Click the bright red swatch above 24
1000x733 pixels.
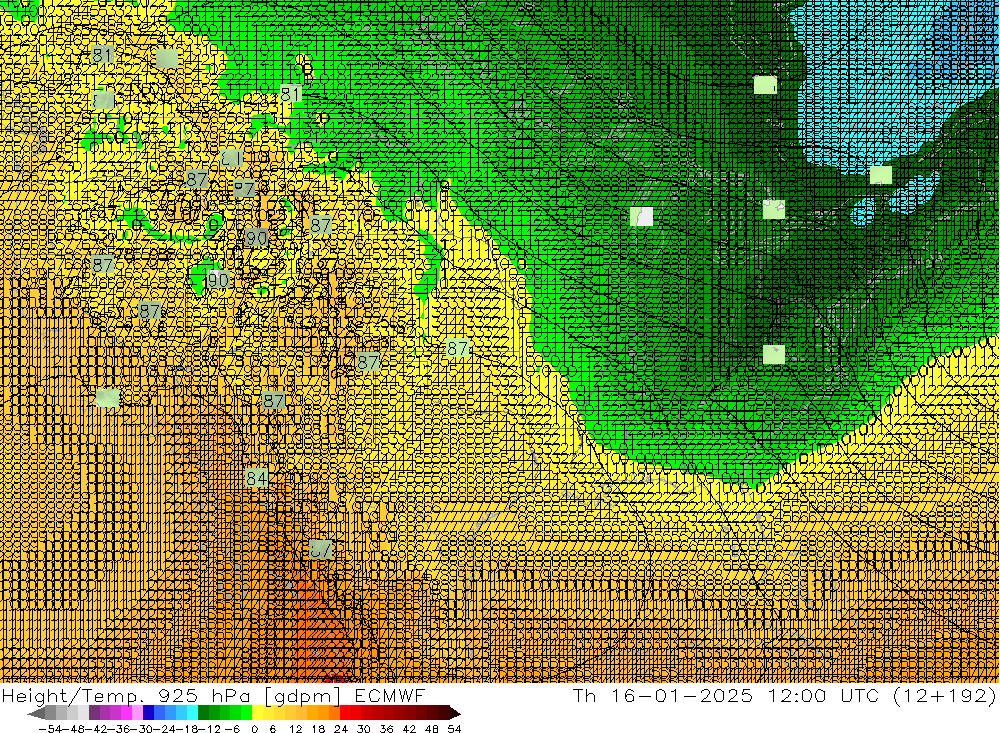pyautogui.click(x=345, y=713)
